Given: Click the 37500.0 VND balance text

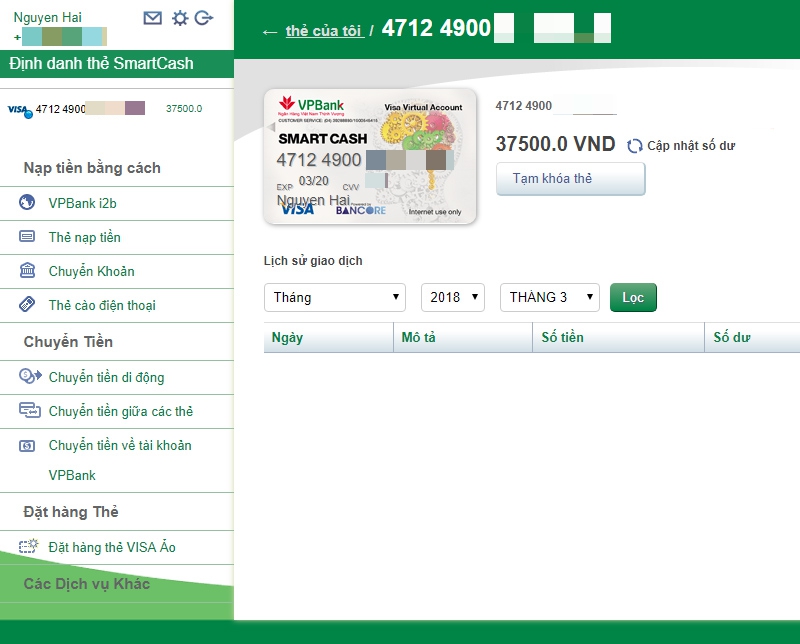Looking at the screenshot, I should pos(555,144).
